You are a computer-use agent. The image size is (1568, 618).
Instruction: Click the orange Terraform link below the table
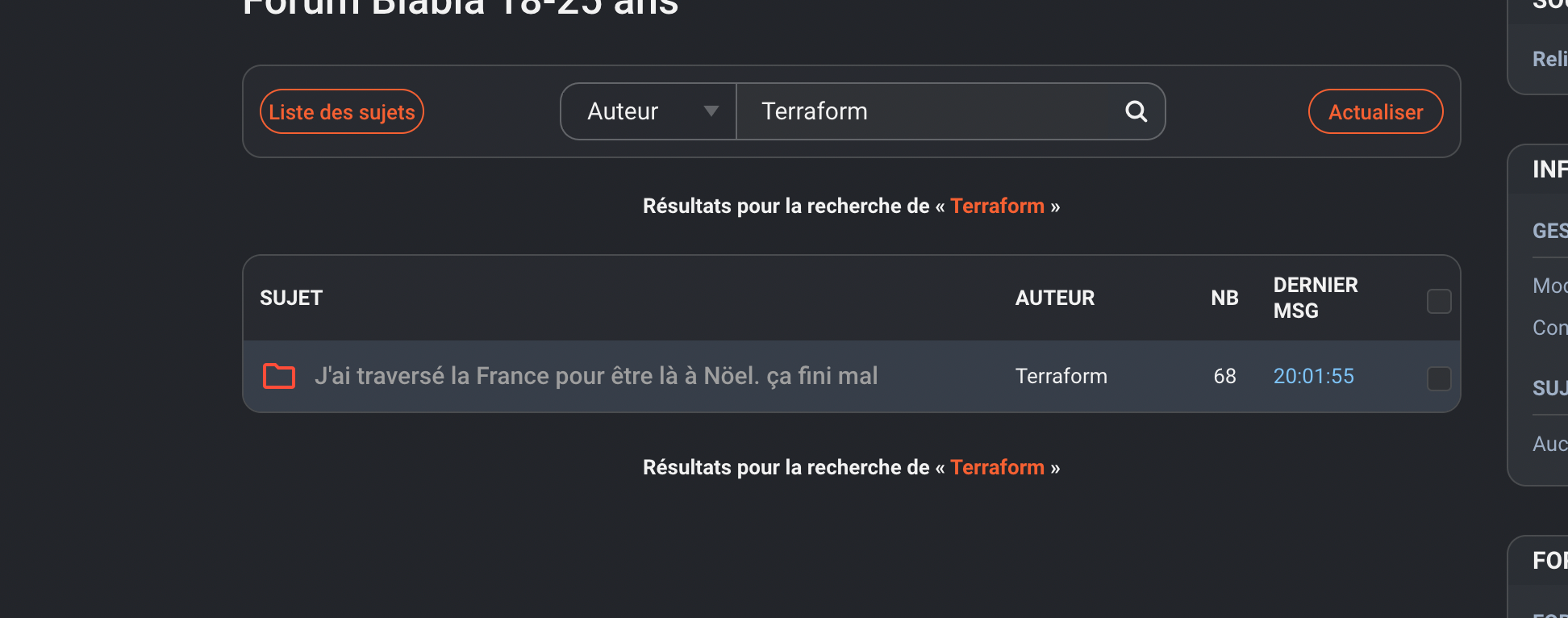[x=997, y=467]
